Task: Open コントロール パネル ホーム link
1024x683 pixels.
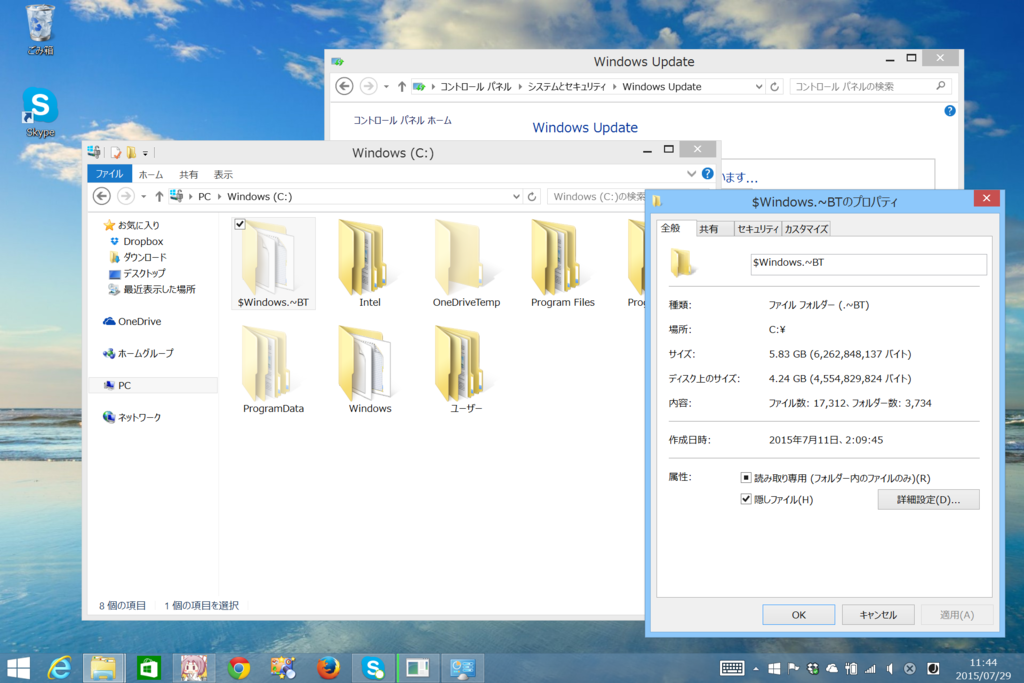Action: (402, 120)
